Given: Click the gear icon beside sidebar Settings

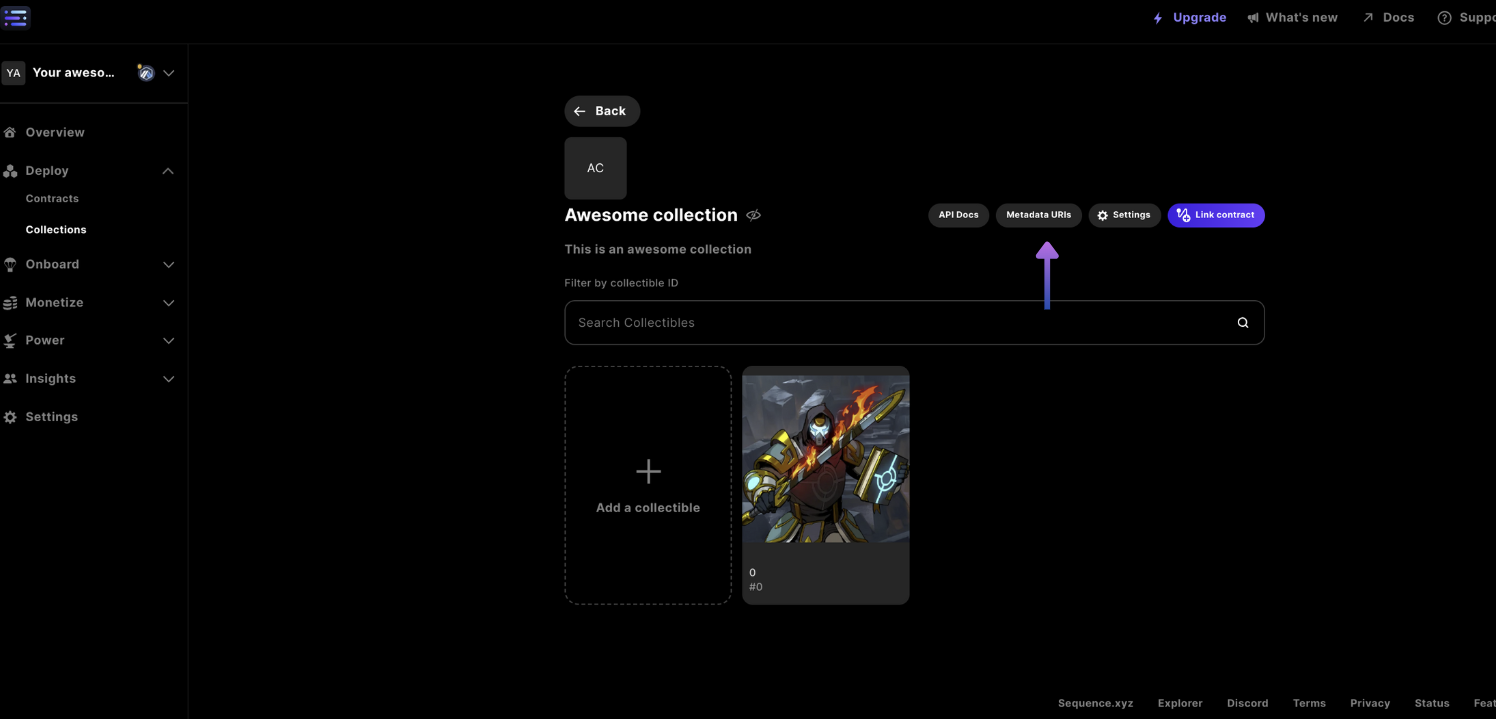Looking at the screenshot, I should point(10,417).
